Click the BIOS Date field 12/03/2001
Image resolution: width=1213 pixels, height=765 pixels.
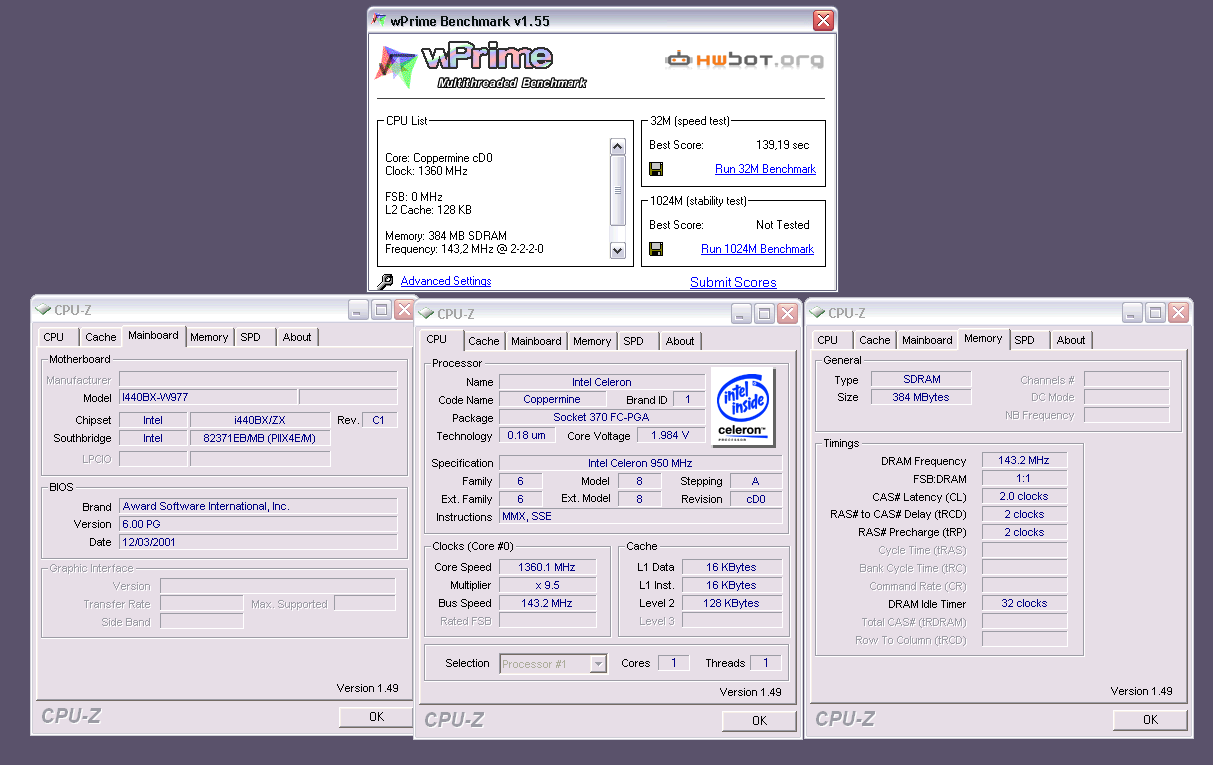258,542
